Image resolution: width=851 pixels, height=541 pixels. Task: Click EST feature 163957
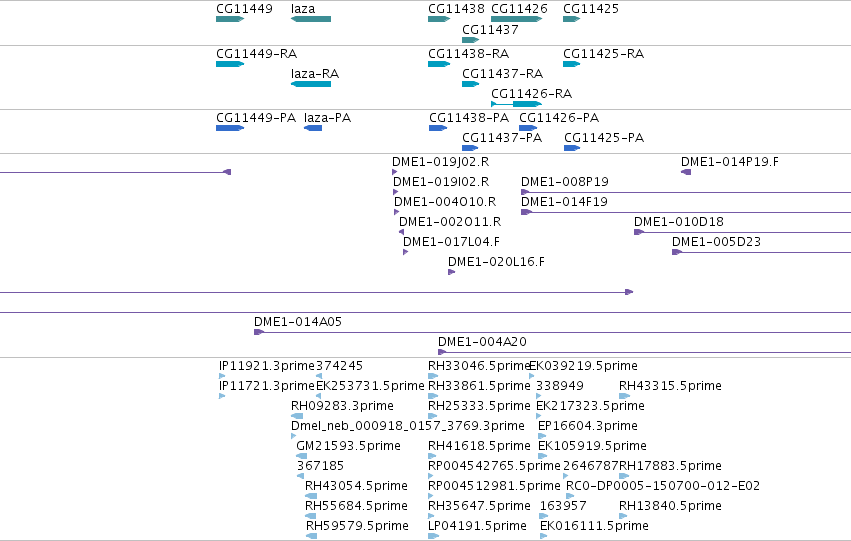pyautogui.click(x=563, y=506)
